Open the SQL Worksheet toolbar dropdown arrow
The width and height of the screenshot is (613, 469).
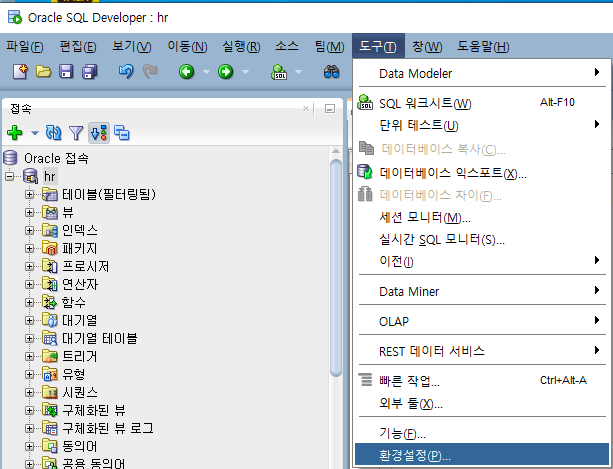[x=298, y=72]
